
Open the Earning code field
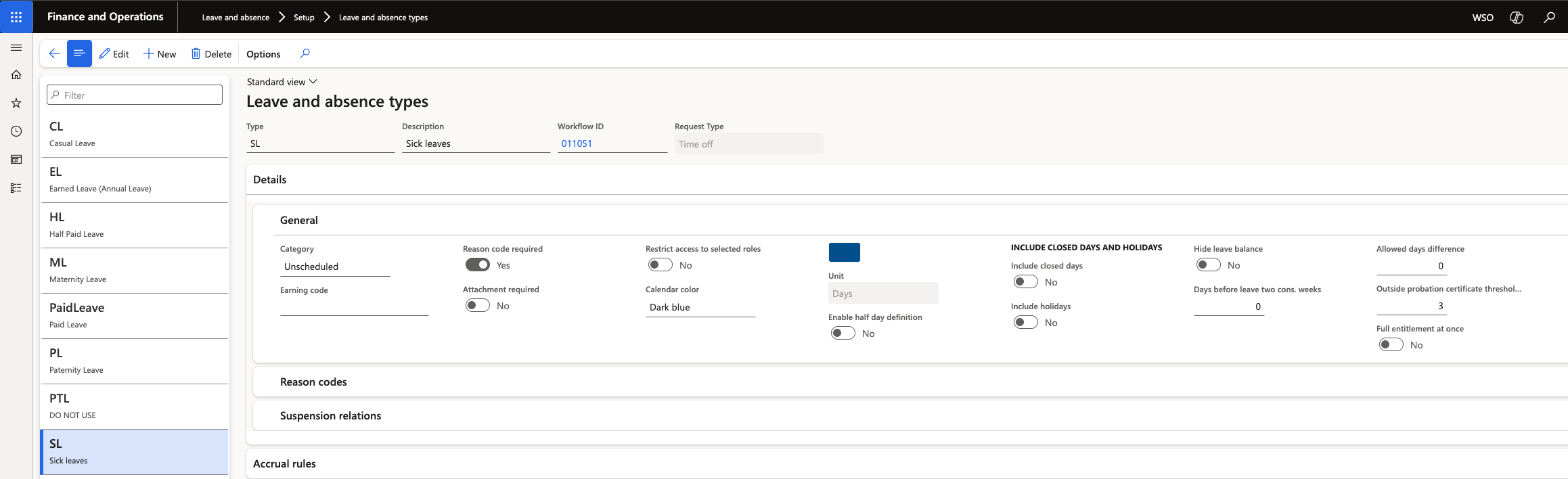(354, 306)
